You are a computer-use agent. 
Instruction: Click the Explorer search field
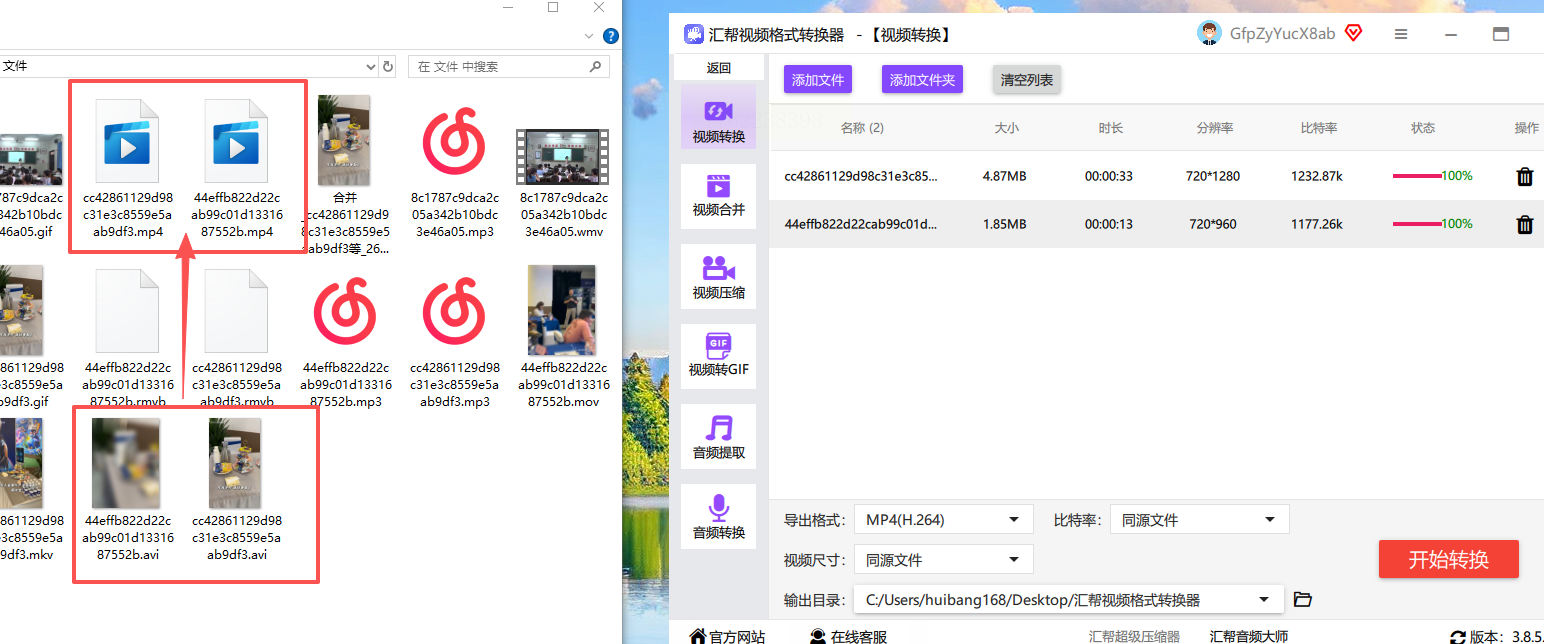click(x=508, y=66)
